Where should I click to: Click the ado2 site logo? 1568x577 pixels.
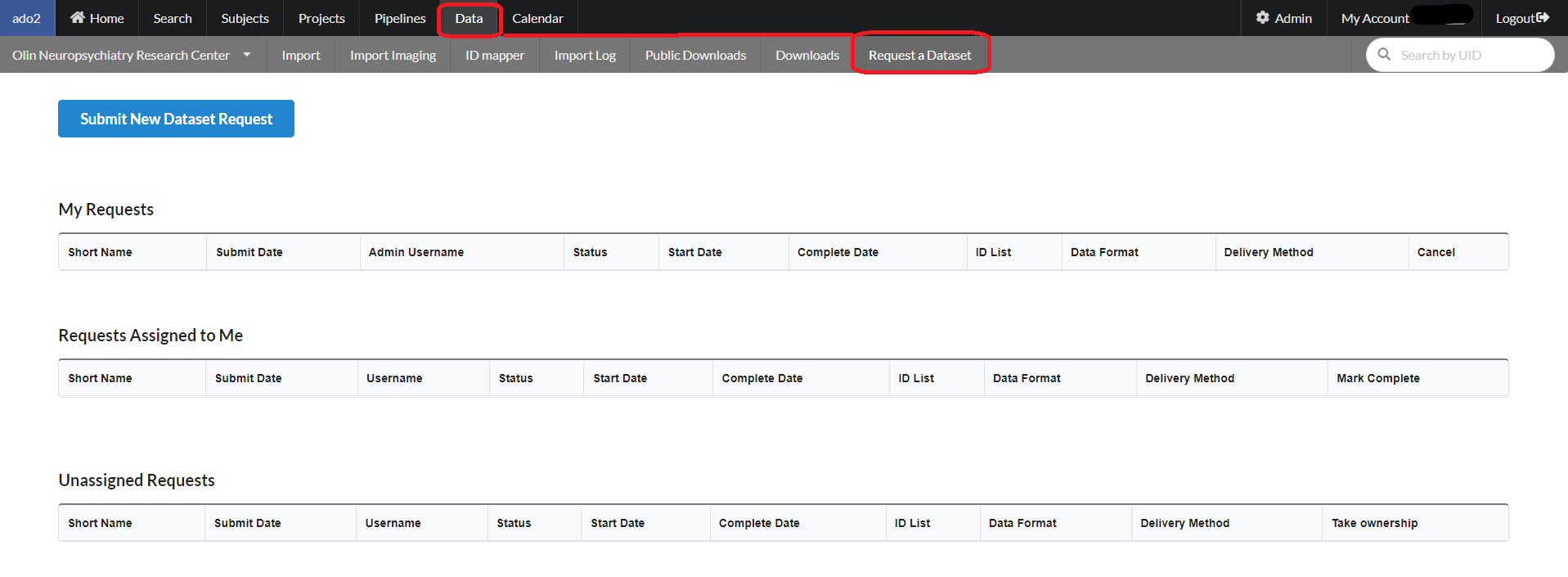[x=26, y=18]
